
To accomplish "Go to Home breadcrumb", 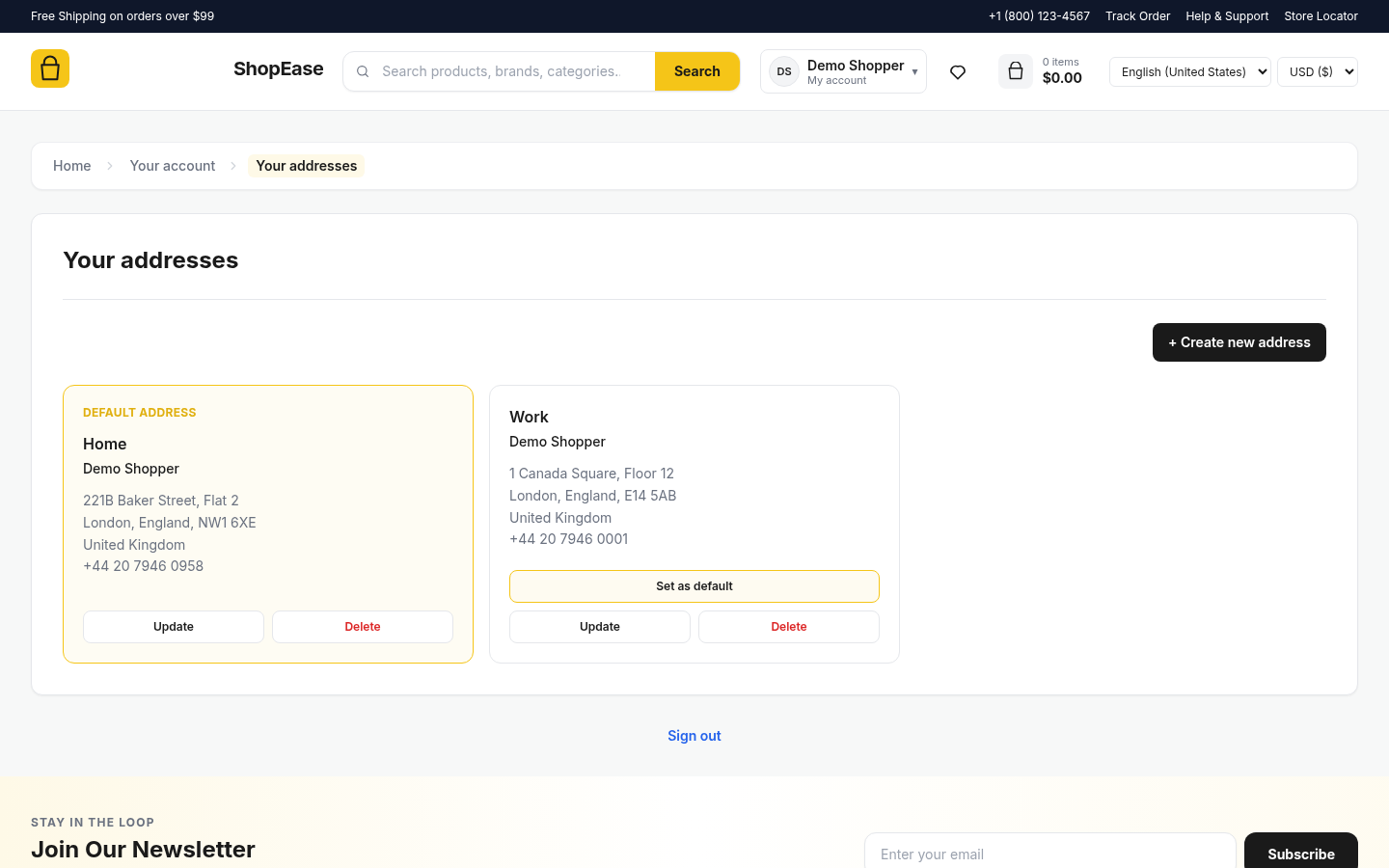I will 72,166.
